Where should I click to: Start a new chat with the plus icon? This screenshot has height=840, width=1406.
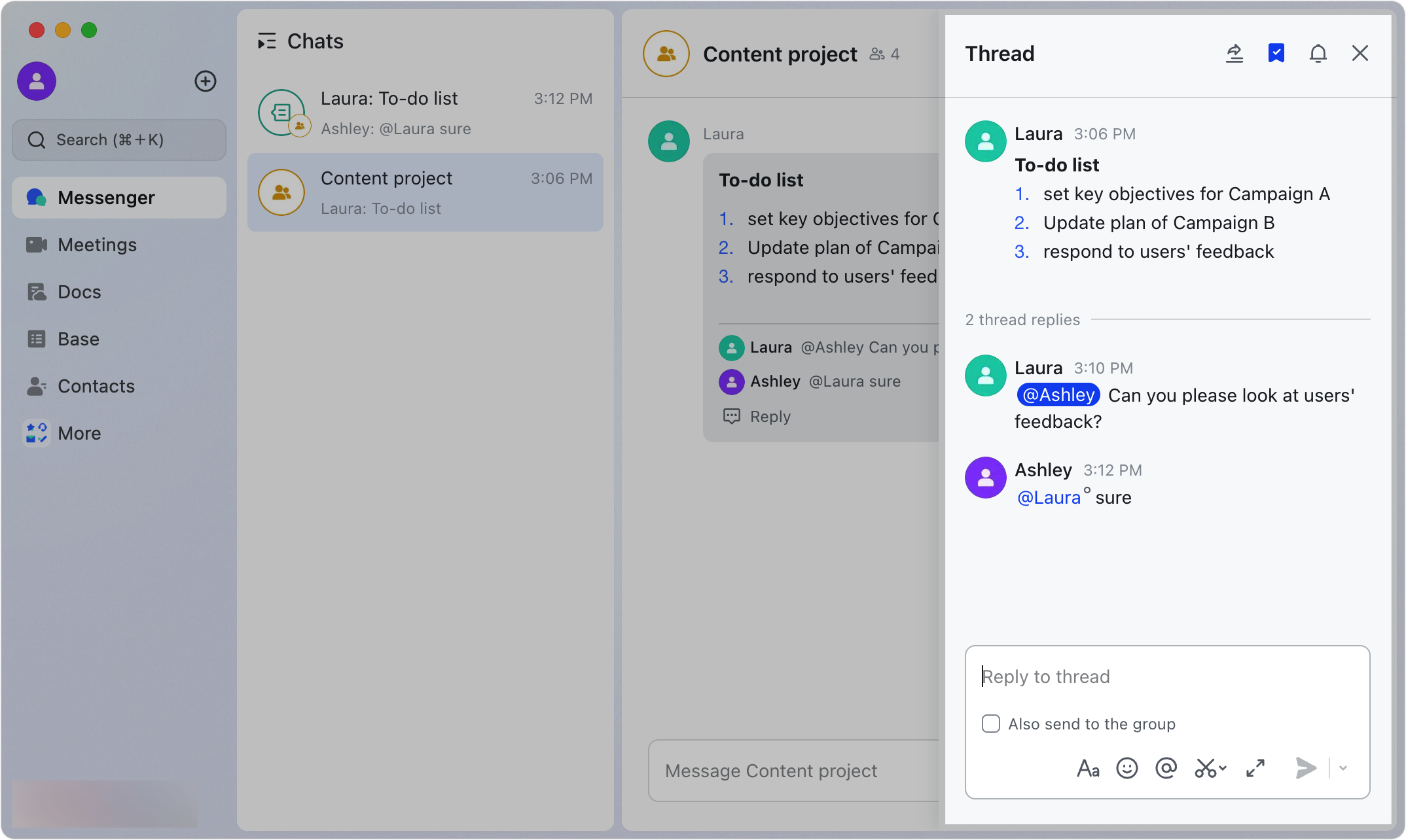pos(206,81)
